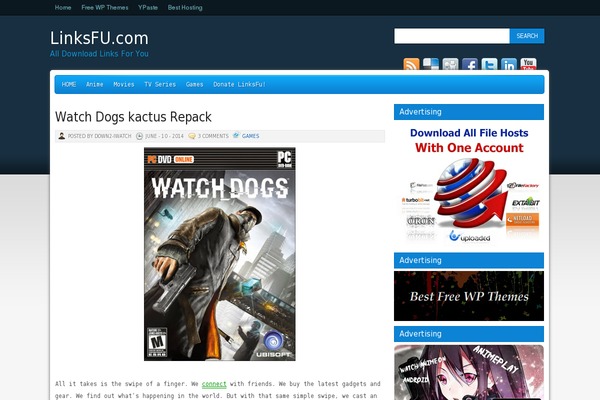Open the Download All File Hosts ad
The height and width of the screenshot is (400, 600).
pos(469,184)
